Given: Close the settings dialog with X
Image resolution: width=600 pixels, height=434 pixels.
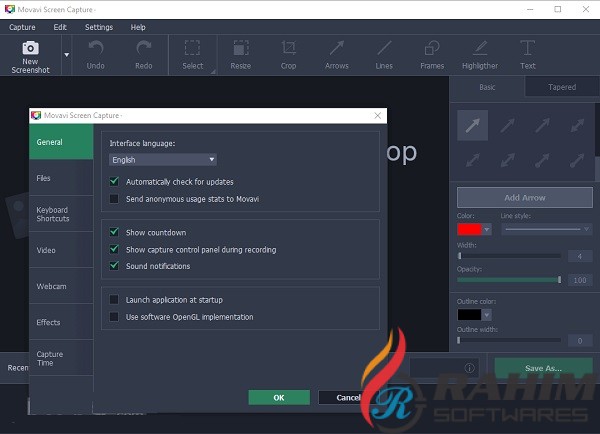Looking at the screenshot, I should coord(378,116).
